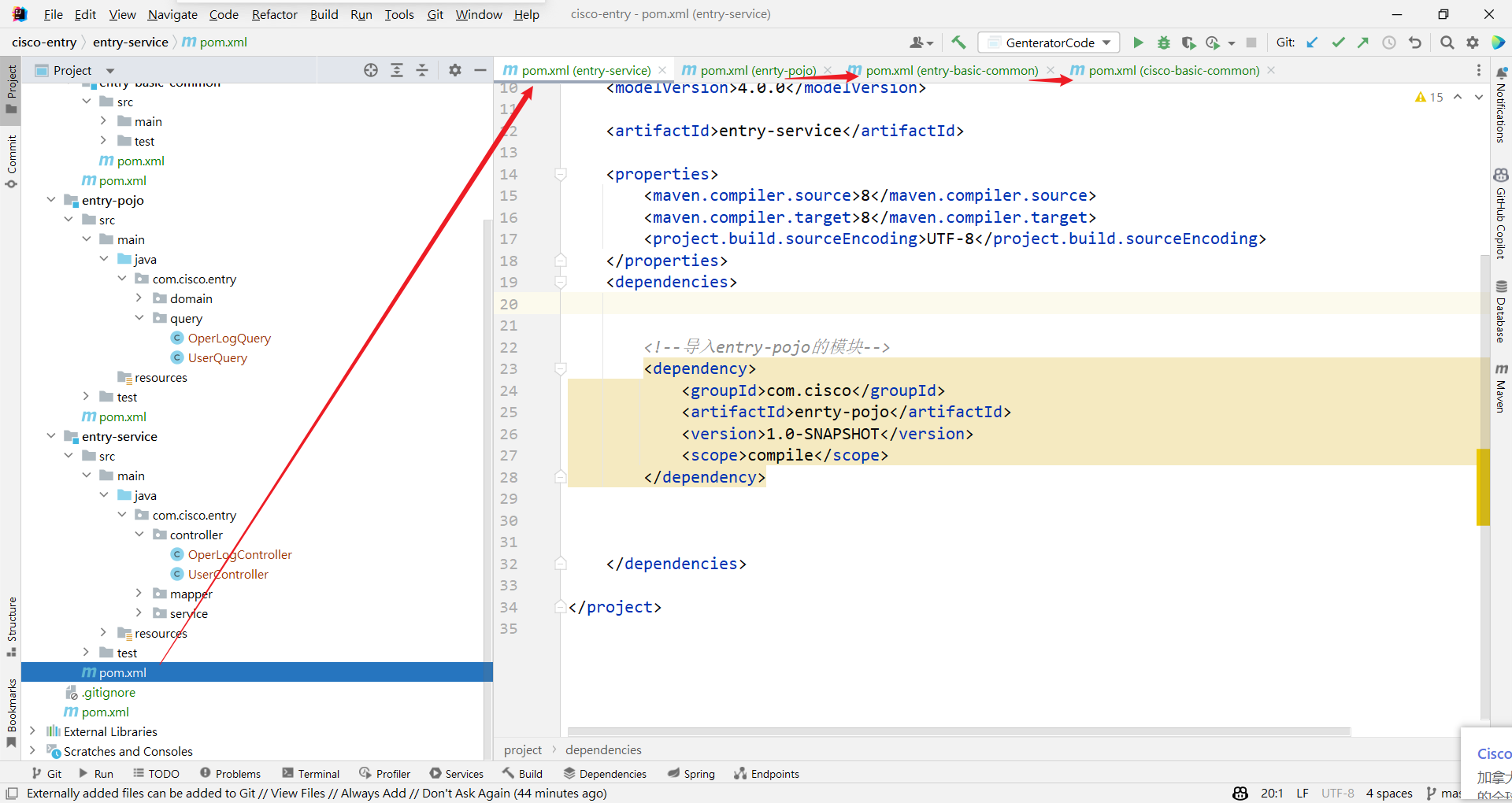Expand Scratches and Consoles node
This screenshot has height=803, width=1512.
tap(33, 751)
